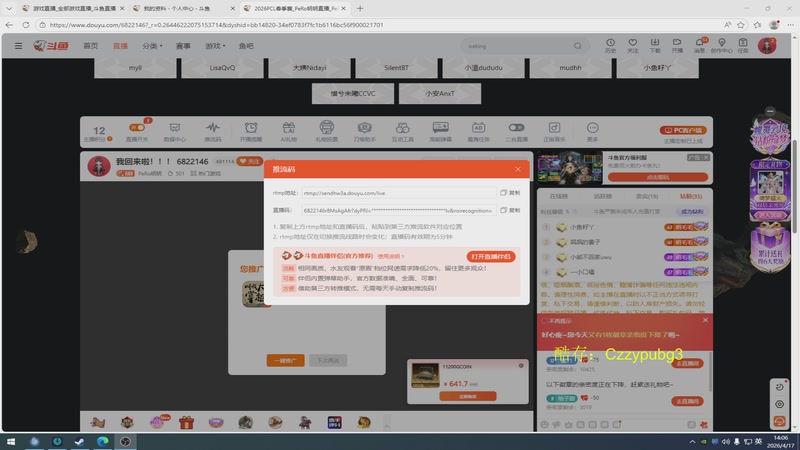This screenshot has width=800, height=450.
Task: Check the 不再提示 checkbox
Action: (544, 321)
